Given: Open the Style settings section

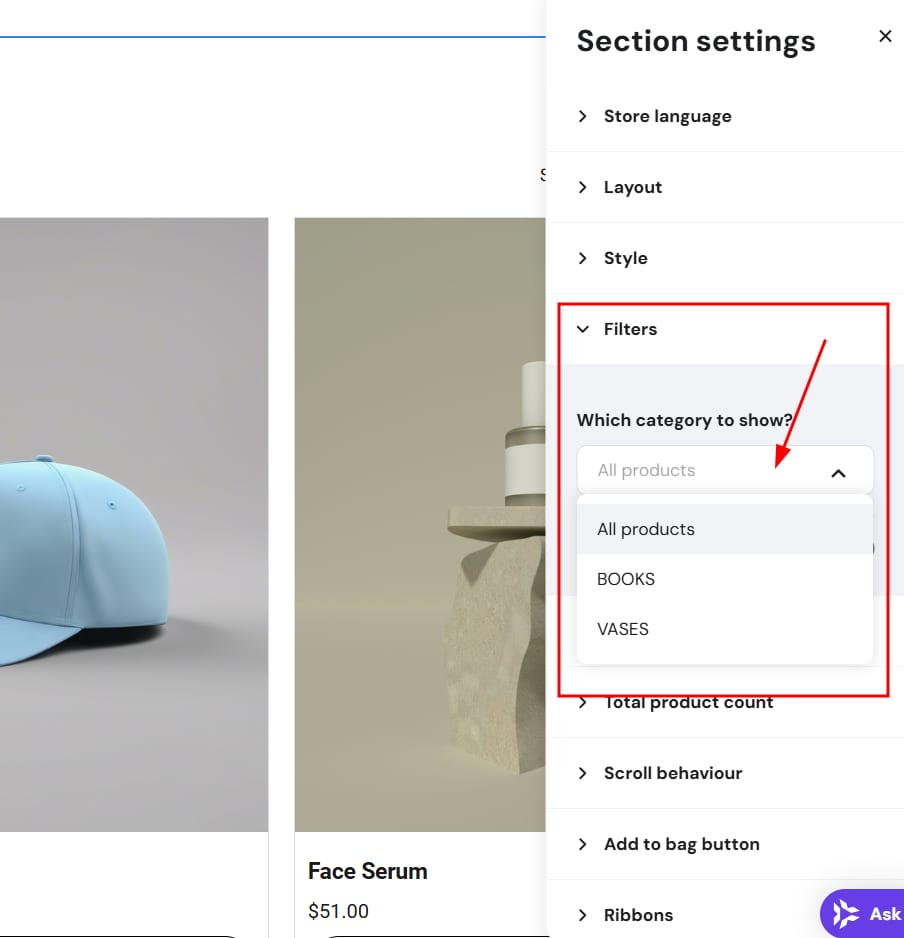Looking at the screenshot, I should click(625, 258).
